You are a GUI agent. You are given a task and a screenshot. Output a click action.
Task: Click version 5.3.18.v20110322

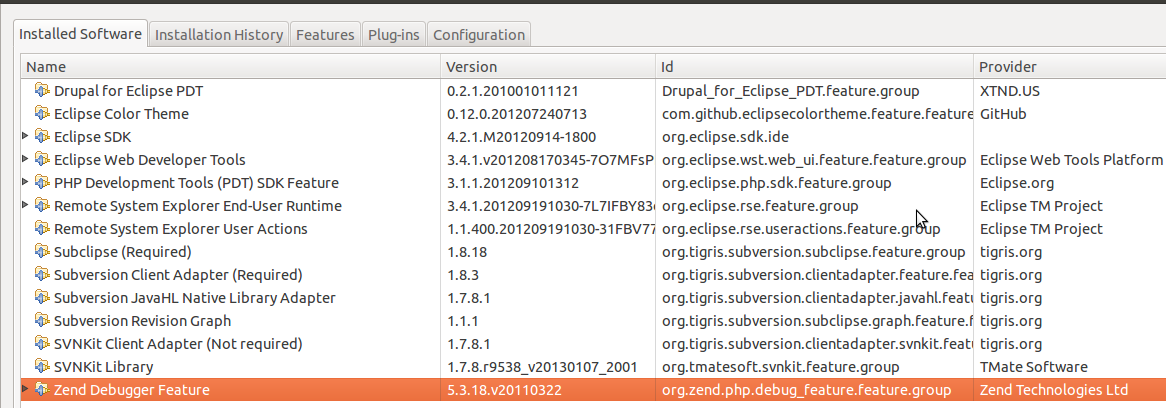pyautogui.click(x=504, y=390)
